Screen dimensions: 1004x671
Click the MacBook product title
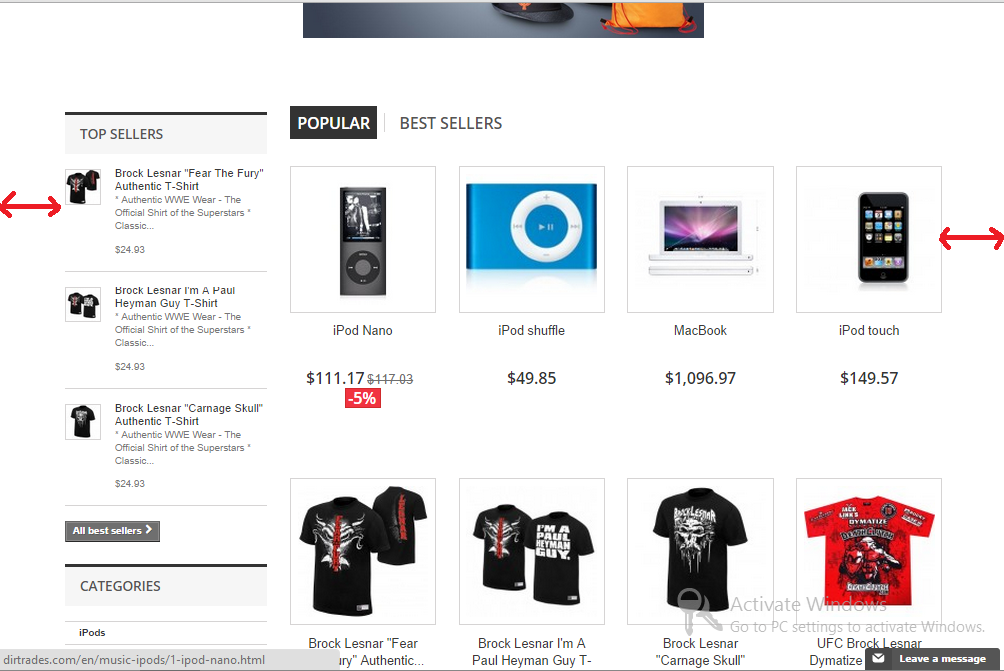point(700,330)
